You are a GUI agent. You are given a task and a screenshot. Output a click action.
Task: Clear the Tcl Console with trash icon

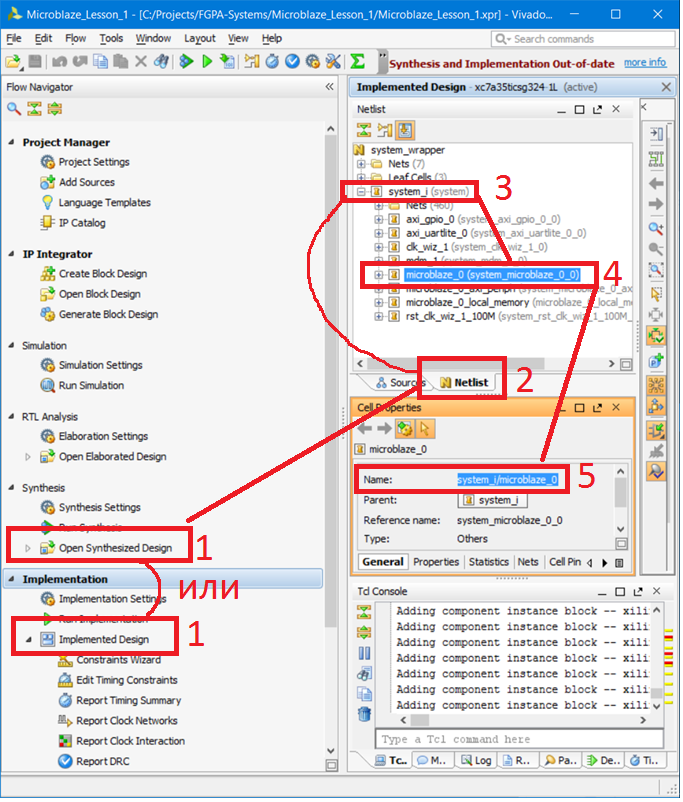point(364,713)
